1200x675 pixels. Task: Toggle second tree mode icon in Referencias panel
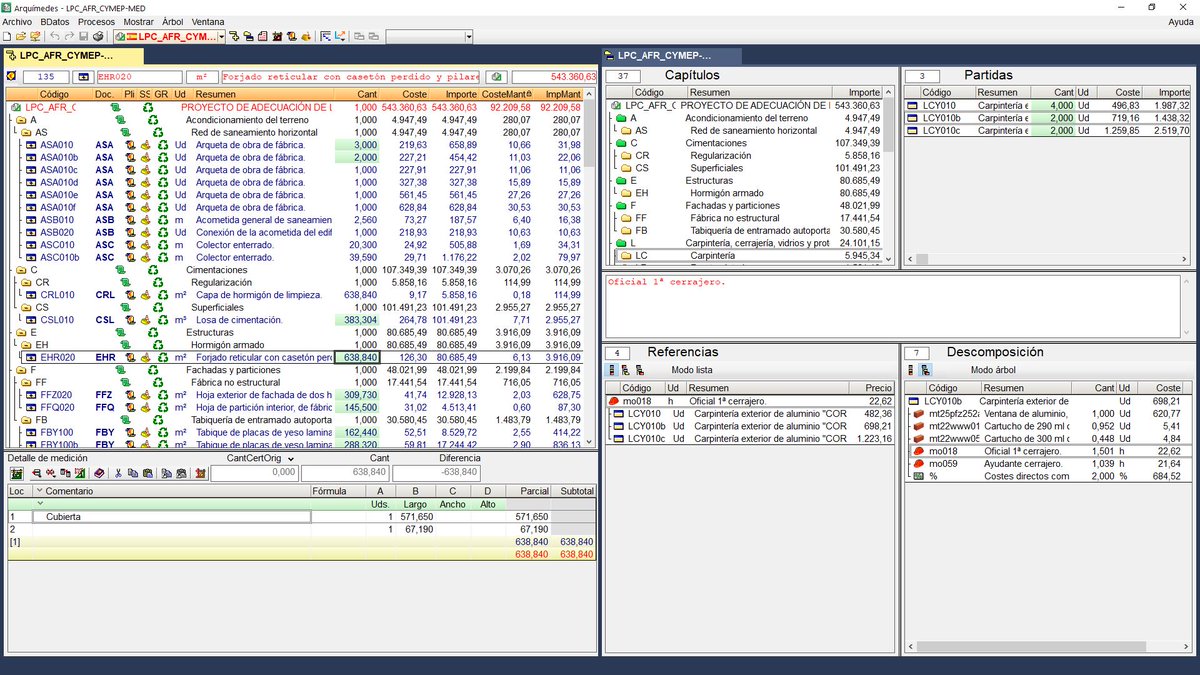(625, 370)
